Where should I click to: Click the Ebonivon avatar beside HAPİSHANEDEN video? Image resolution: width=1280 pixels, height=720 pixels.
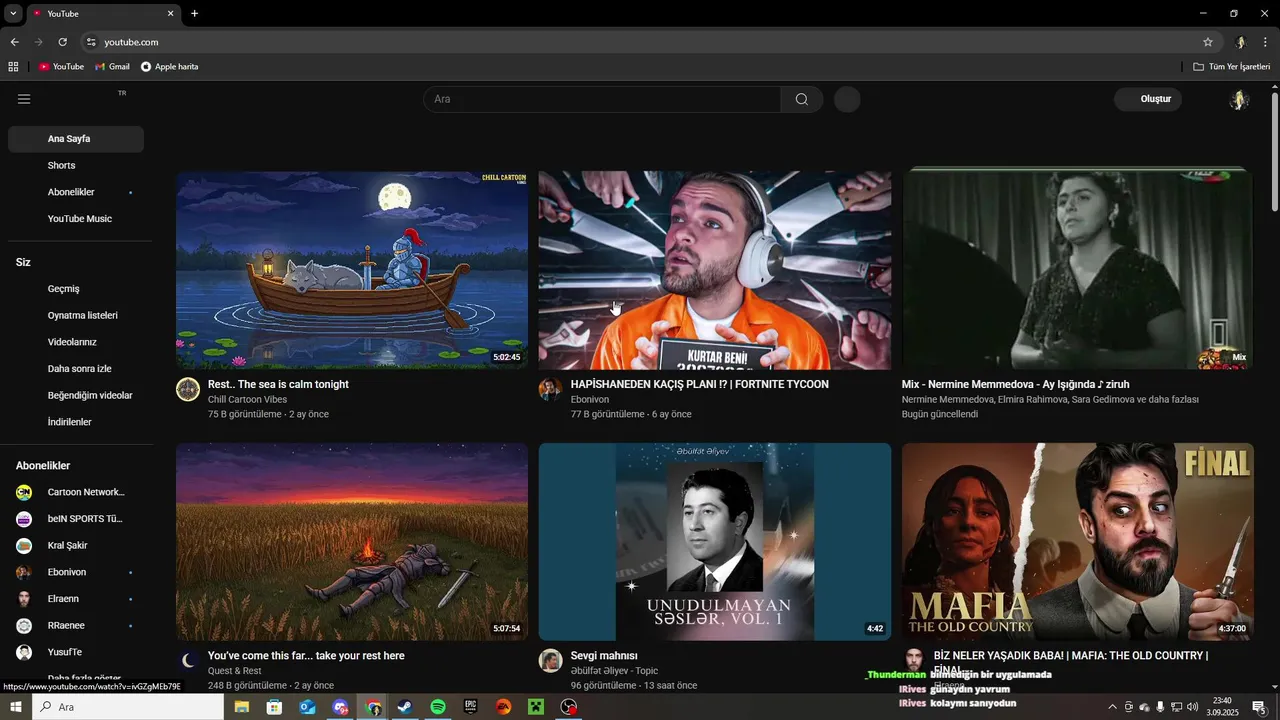[x=550, y=390]
